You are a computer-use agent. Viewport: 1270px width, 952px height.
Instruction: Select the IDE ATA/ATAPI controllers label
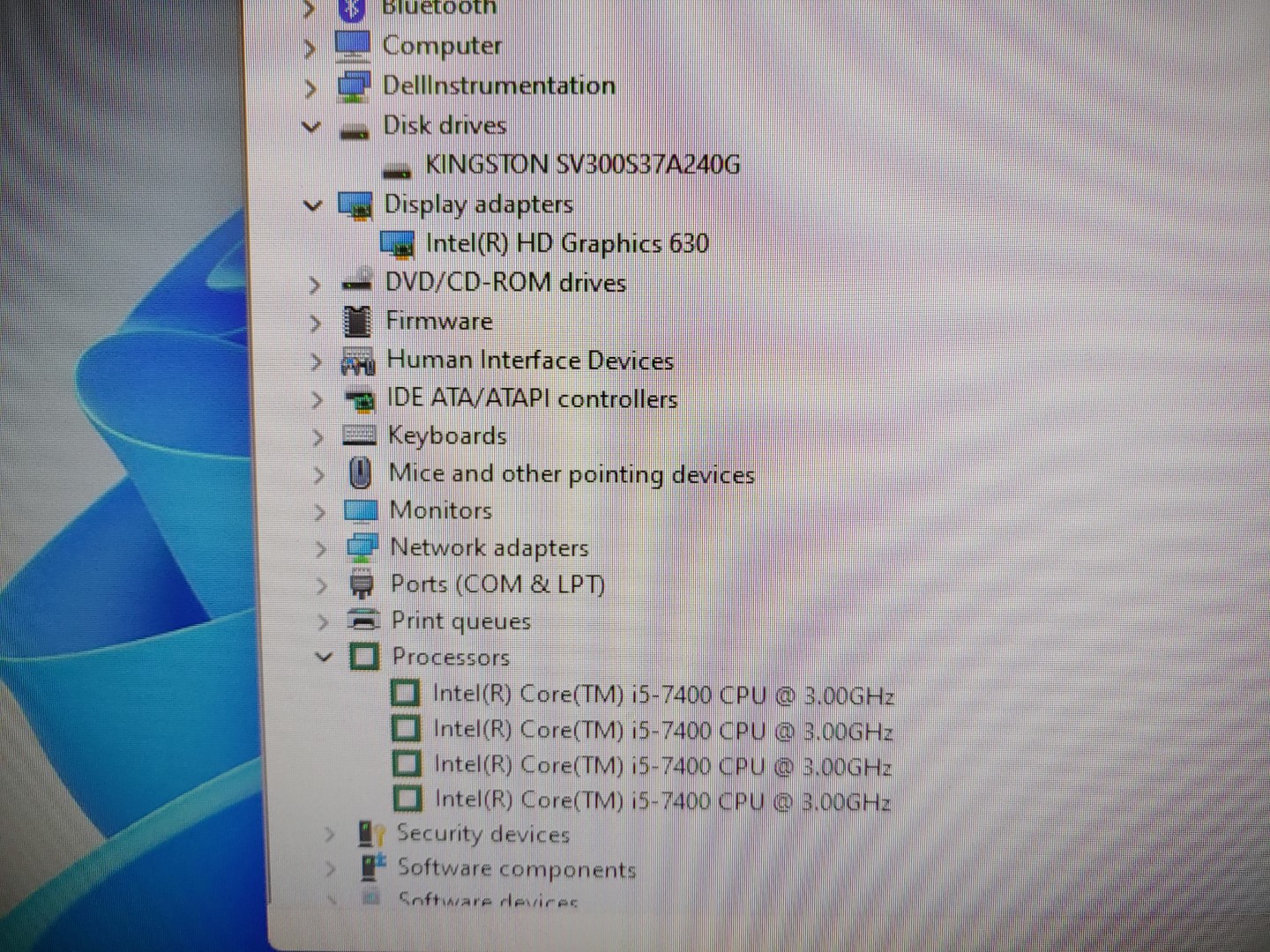533,398
